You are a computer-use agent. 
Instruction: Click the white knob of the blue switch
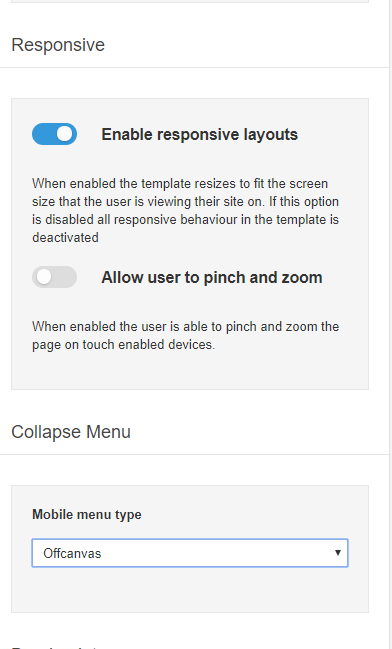(65, 134)
